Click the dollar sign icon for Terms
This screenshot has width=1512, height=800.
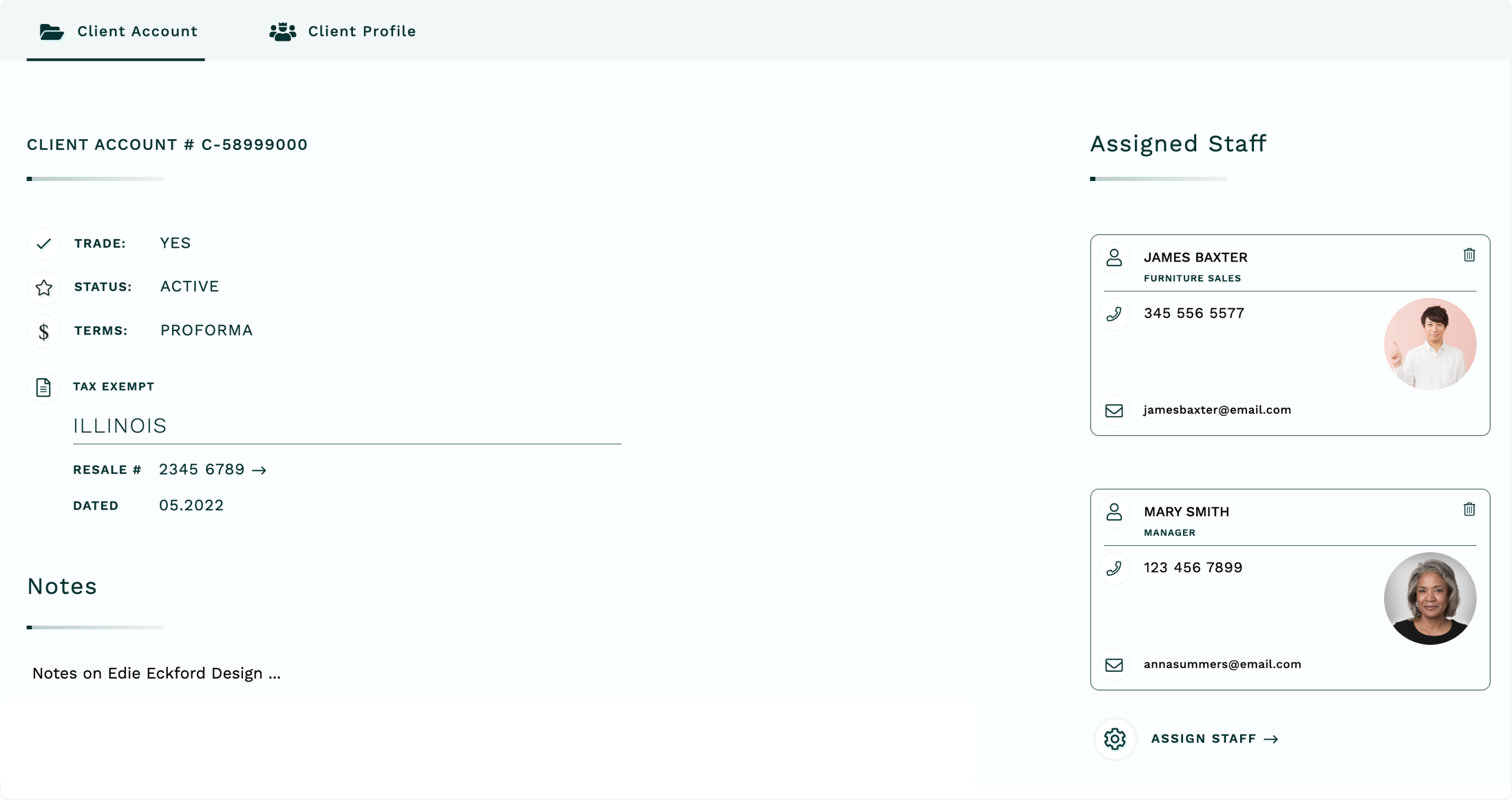44,331
